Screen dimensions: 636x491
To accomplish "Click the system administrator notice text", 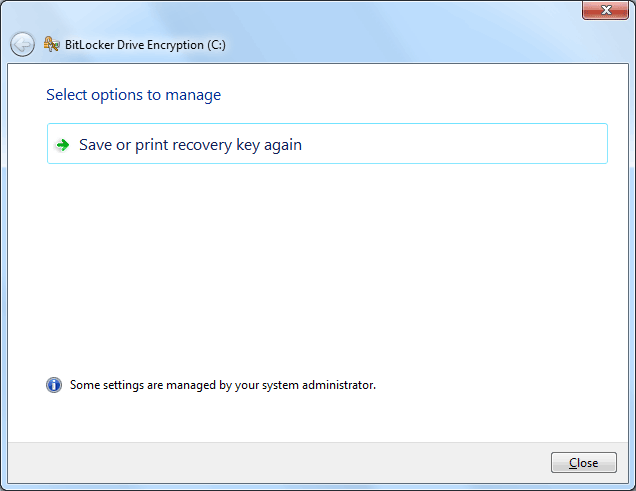I will pyautogui.click(x=223, y=385).
